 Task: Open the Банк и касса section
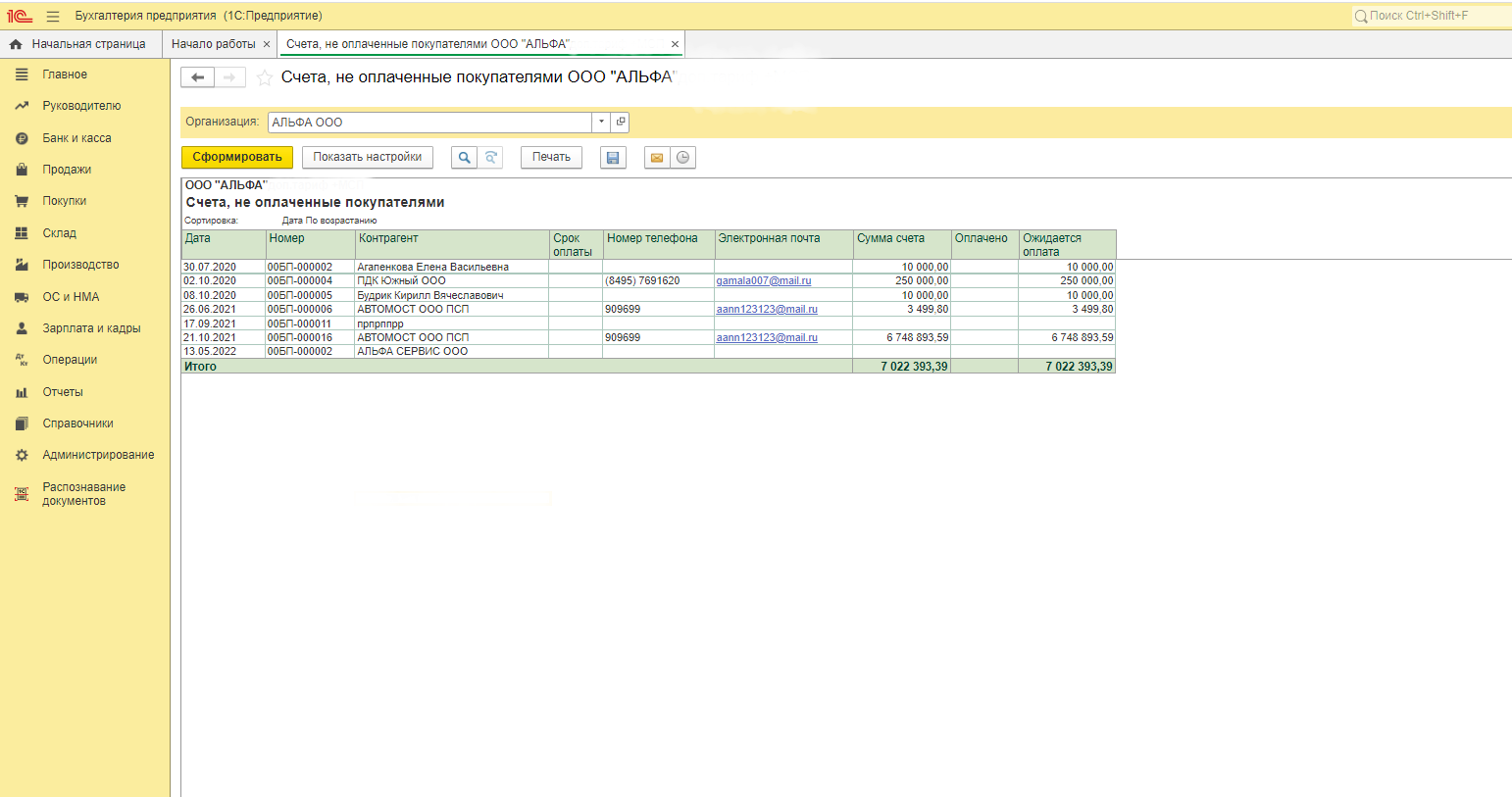point(76,138)
